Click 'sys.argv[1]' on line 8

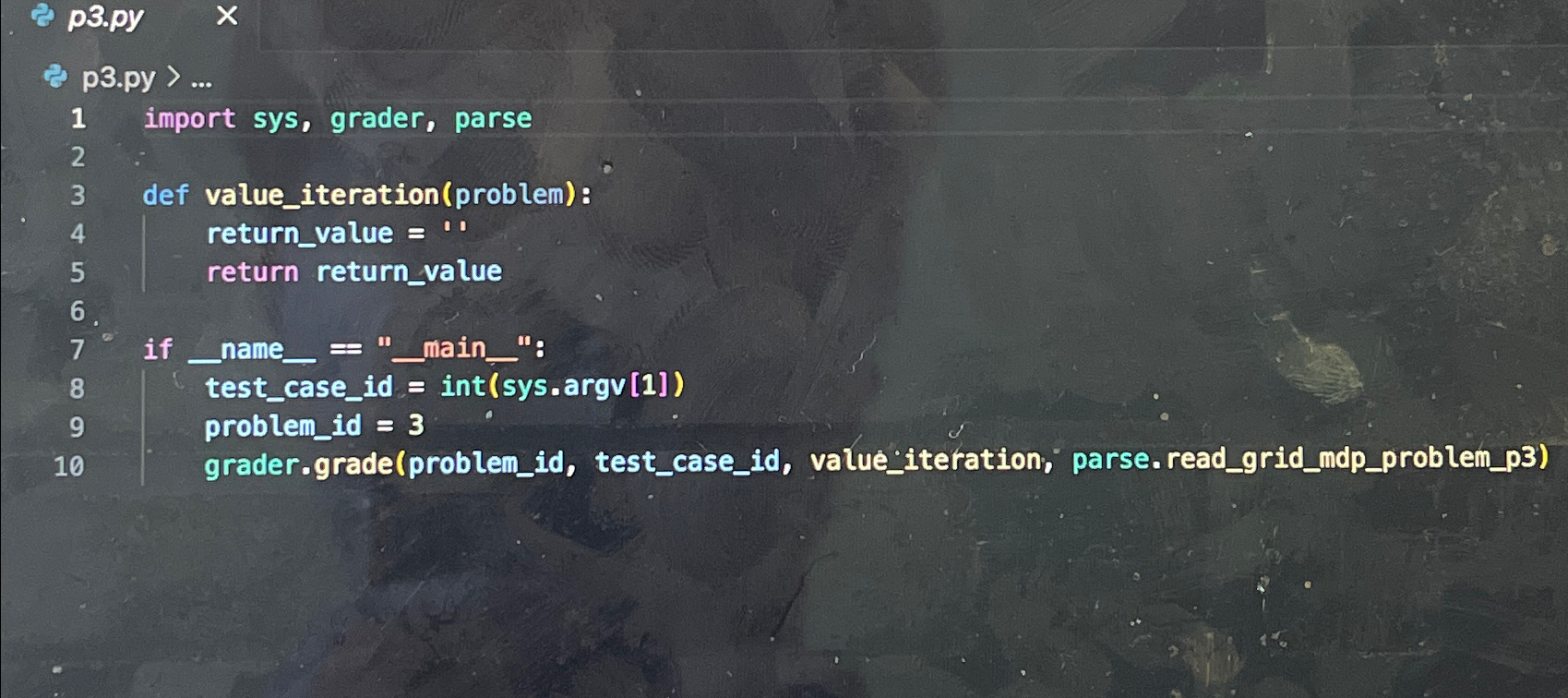coord(585,385)
